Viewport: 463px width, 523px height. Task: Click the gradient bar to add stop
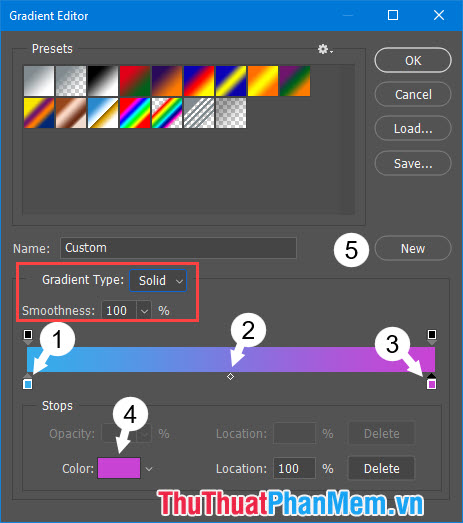click(231, 360)
